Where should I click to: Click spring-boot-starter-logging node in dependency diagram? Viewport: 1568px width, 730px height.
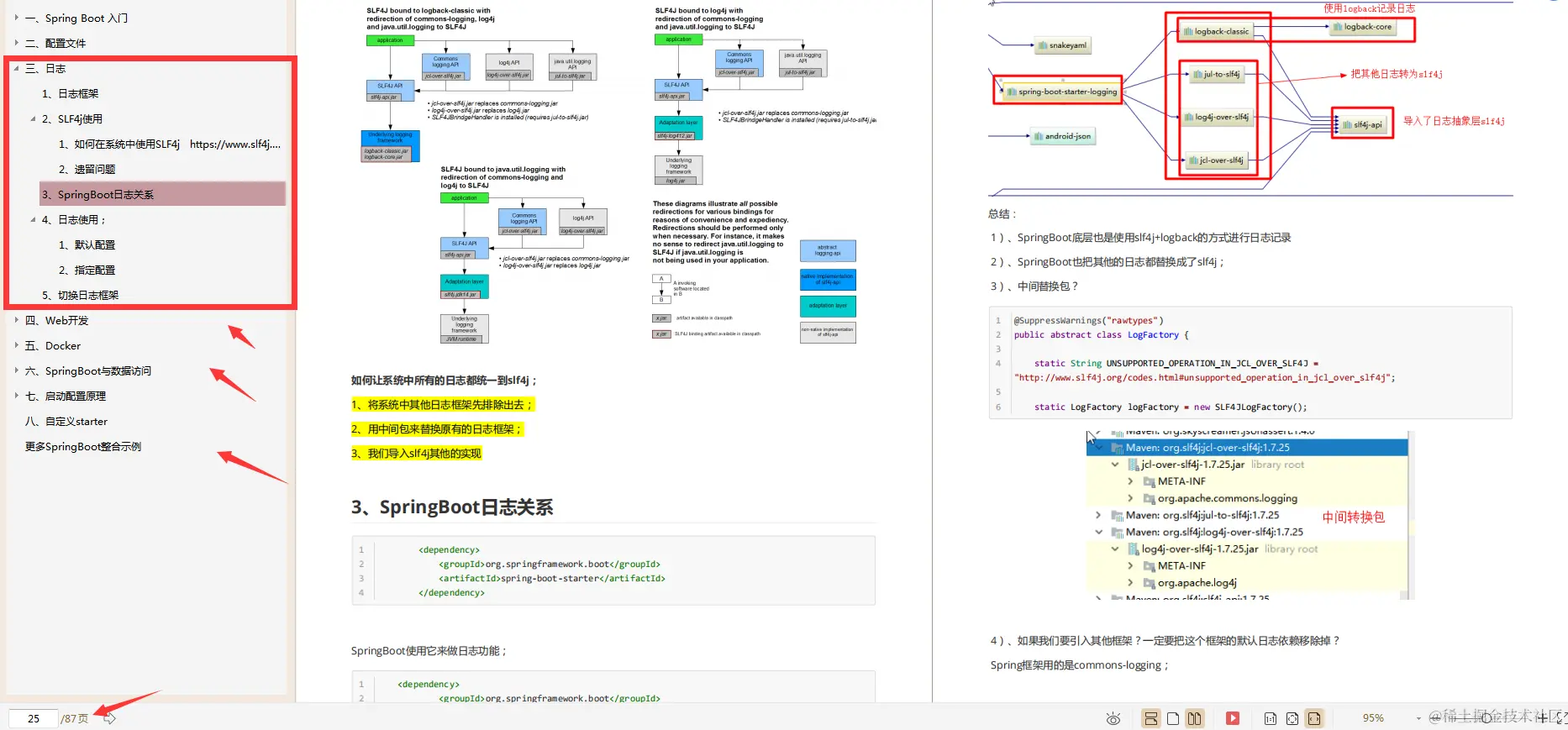tap(1062, 92)
